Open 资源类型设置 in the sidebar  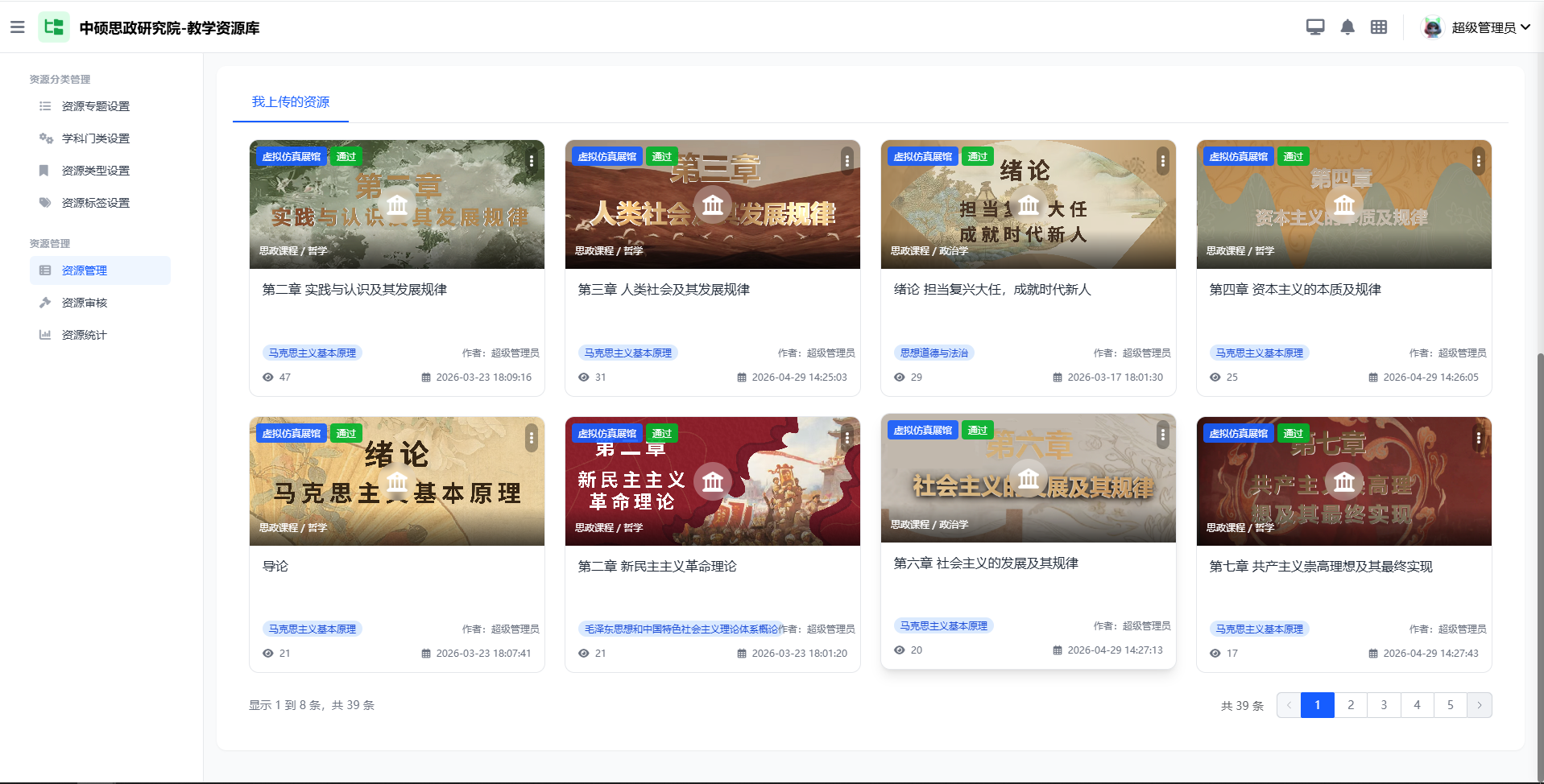click(96, 171)
